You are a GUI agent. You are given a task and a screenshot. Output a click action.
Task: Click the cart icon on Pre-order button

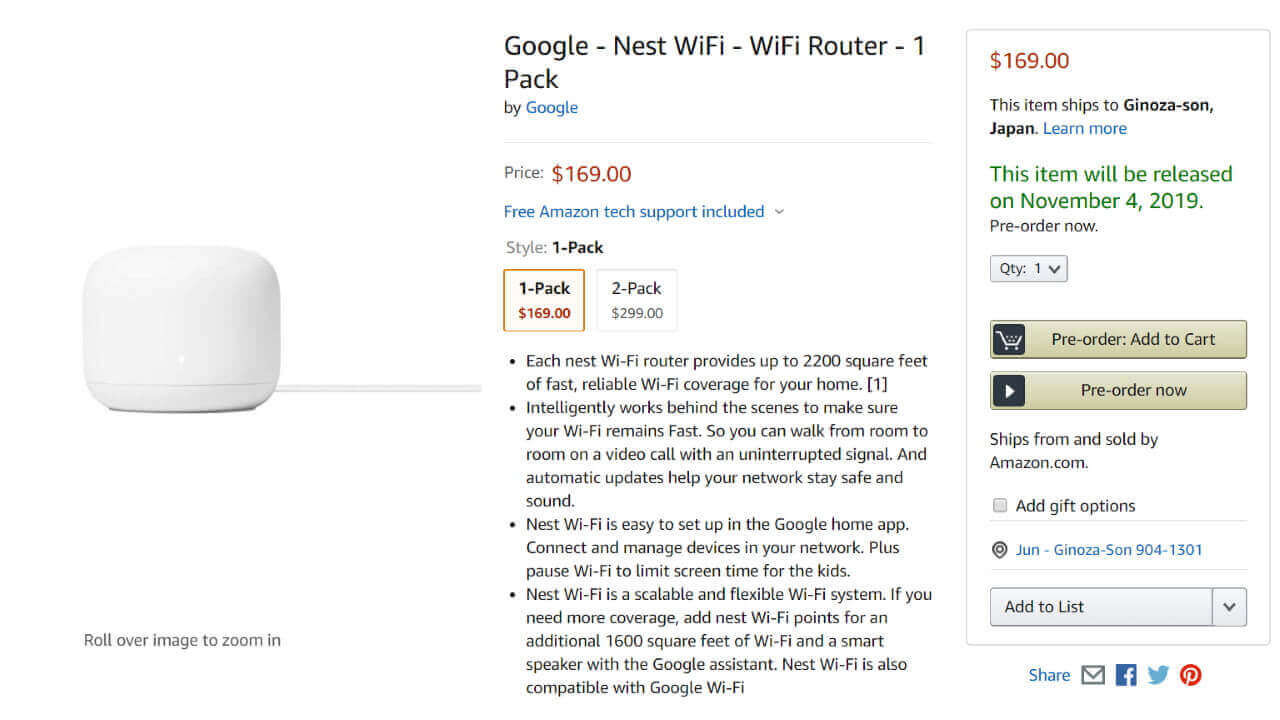click(x=1009, y=340)
